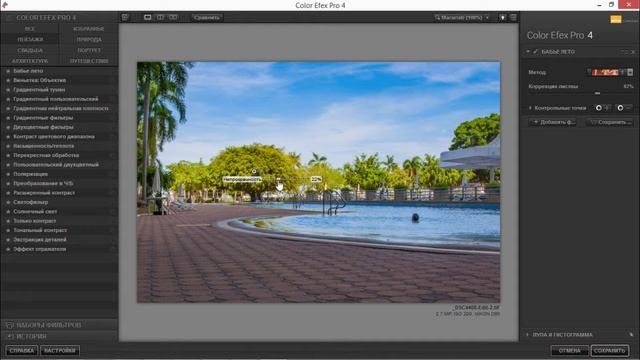Add a negative control point
Image resolution: width=640 pixels, height=360 pixels.
tap(624, 108)
